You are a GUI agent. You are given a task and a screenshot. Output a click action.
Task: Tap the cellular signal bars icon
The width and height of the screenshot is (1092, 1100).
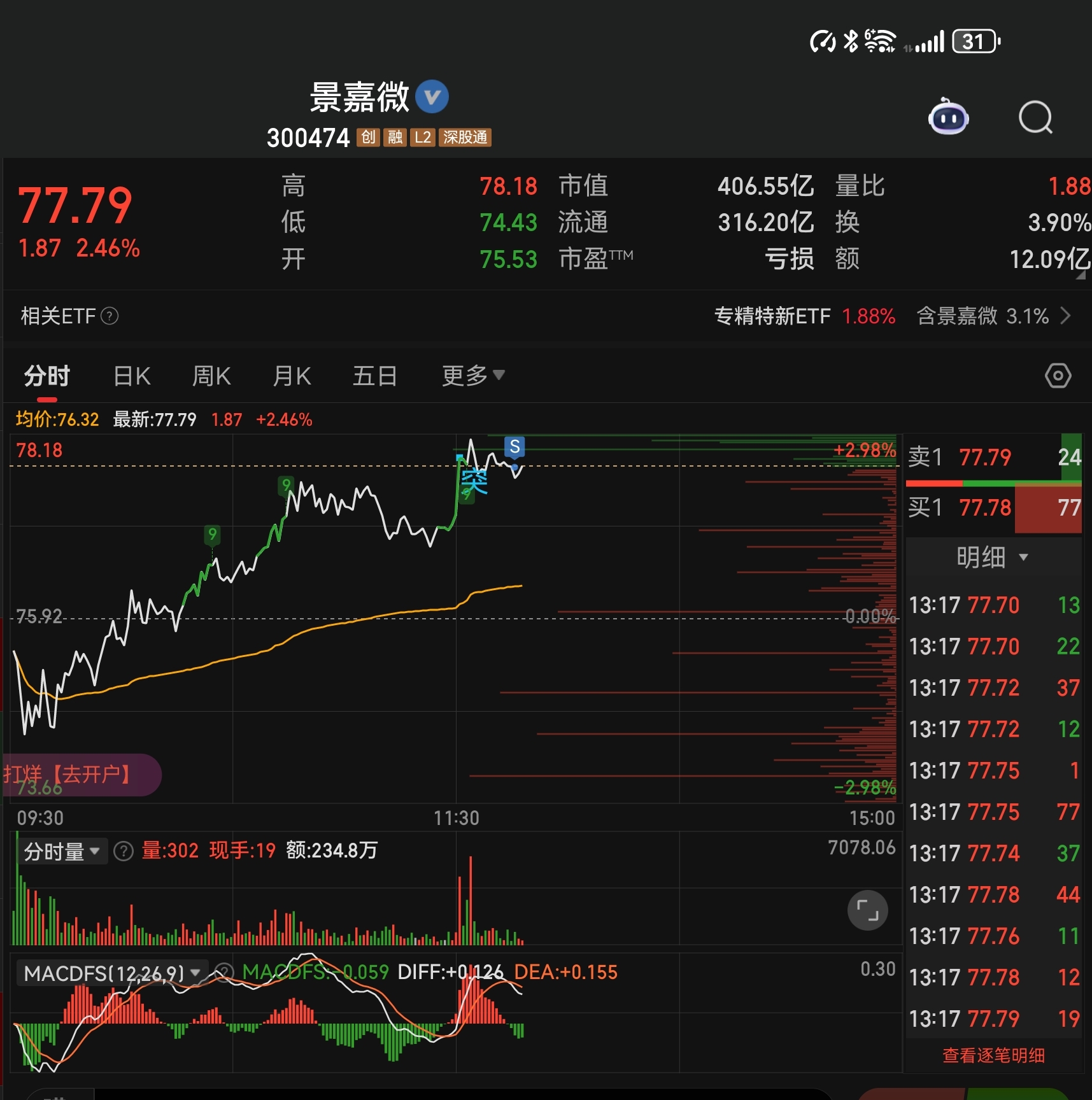click(x=930, y=42)
